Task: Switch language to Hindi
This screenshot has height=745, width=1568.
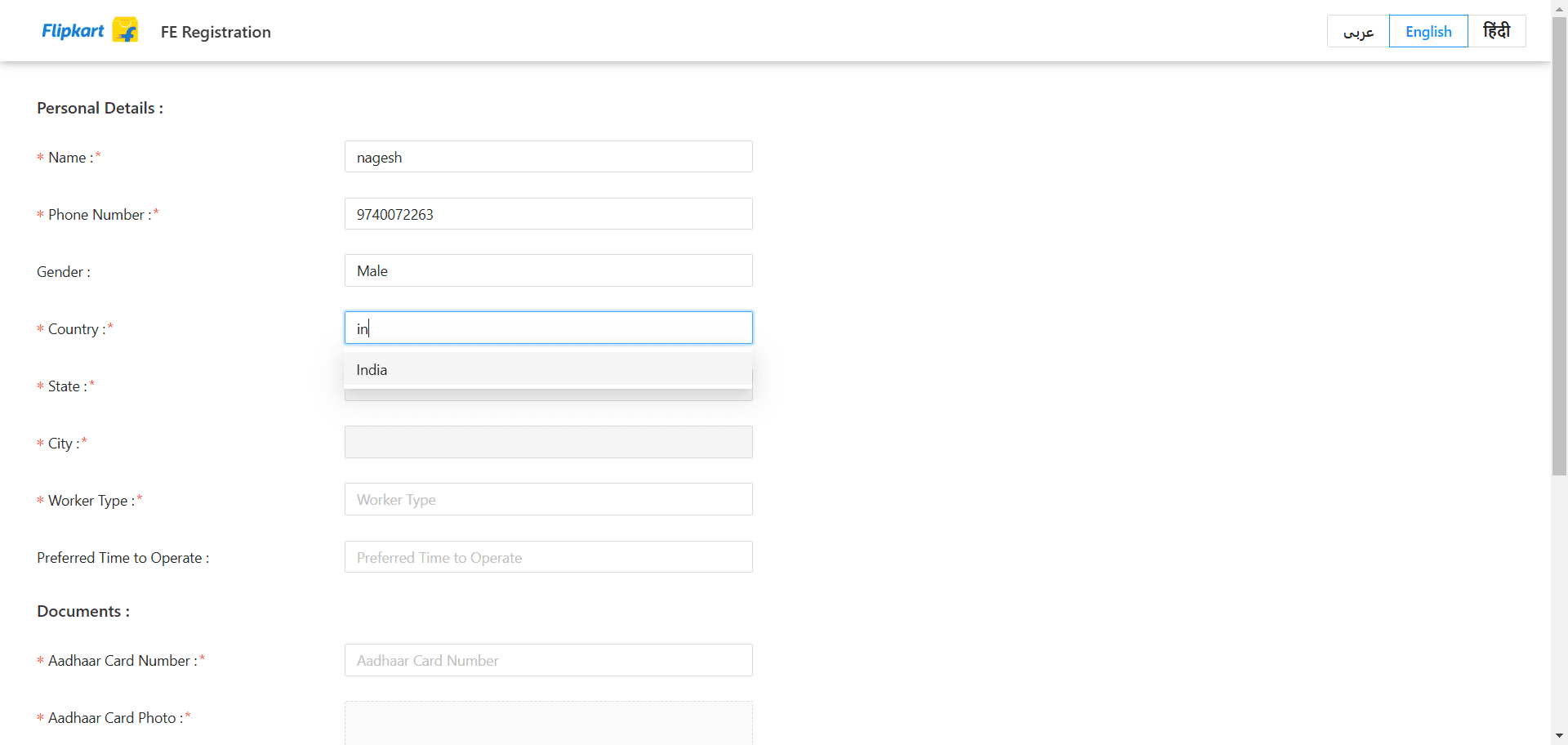Action: [x=1497, y=31]
